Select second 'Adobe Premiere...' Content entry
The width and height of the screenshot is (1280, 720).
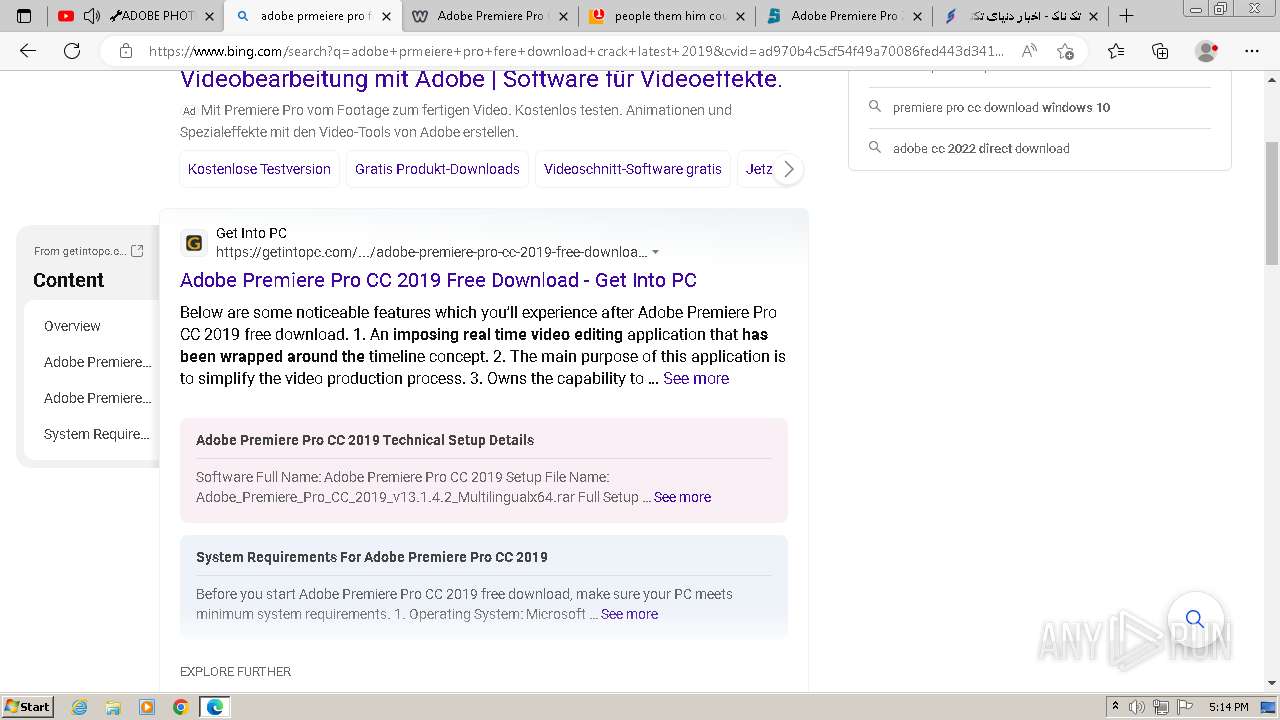97,398
